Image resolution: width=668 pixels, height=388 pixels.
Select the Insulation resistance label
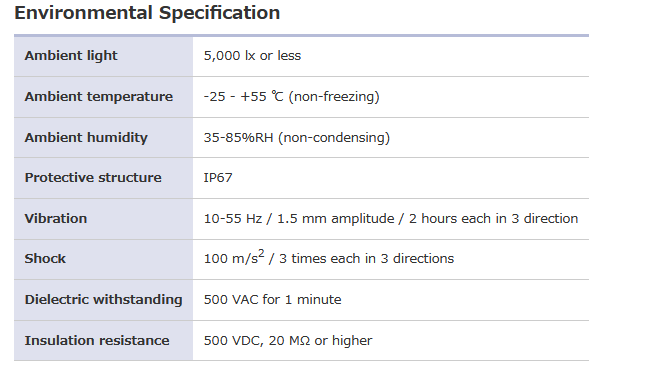click(97, 340)
